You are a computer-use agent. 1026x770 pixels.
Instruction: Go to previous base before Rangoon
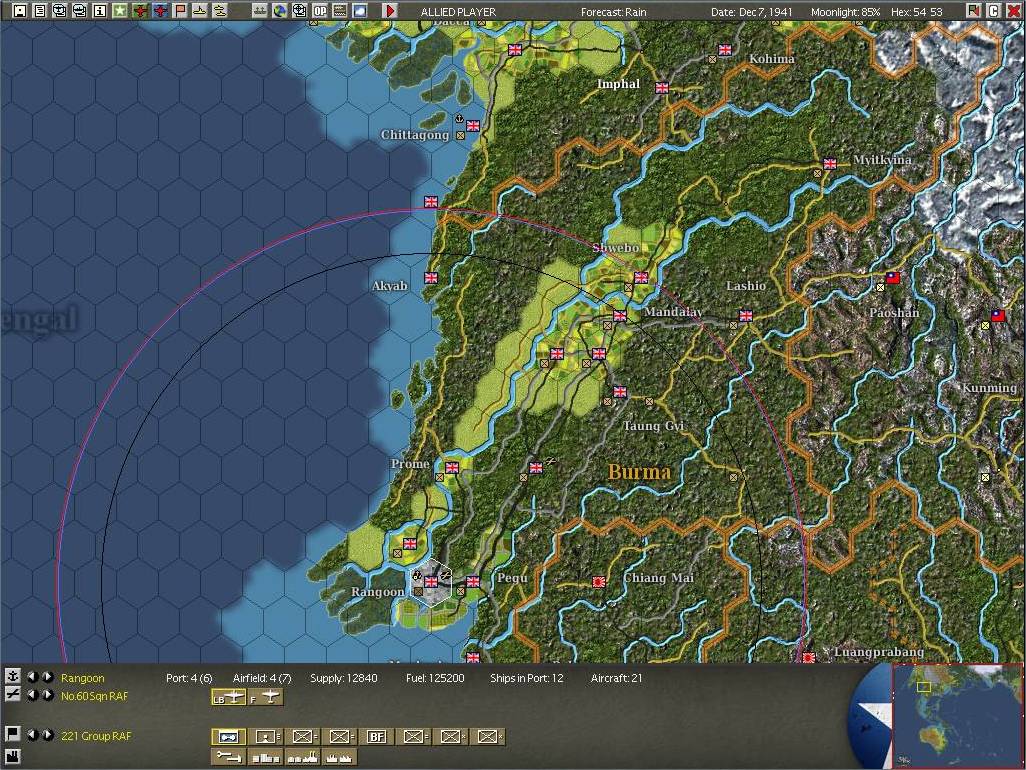click(32, 676)
